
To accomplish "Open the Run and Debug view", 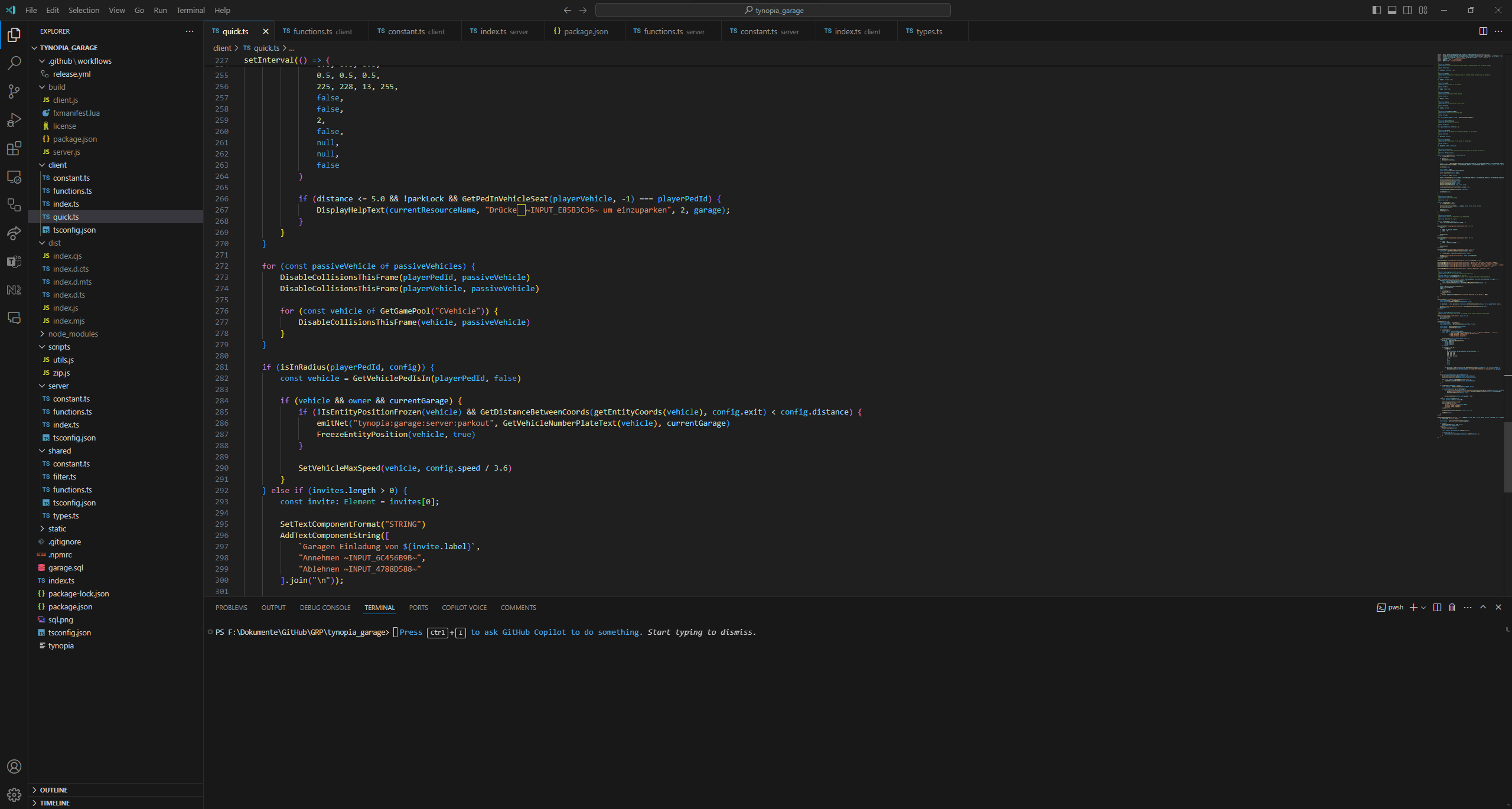I will tap(14, 120).
